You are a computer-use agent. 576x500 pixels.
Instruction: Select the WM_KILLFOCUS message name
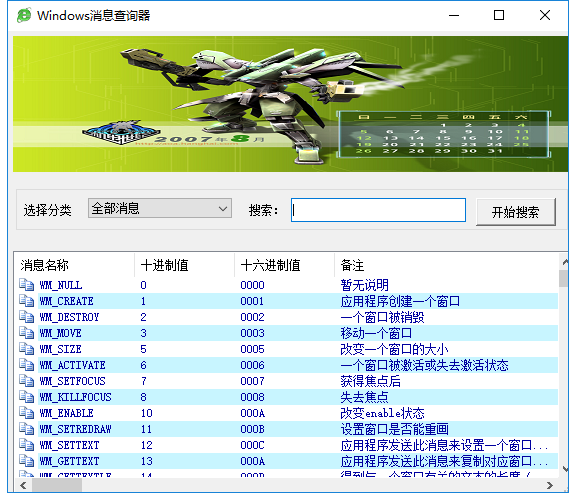(76, 397)
